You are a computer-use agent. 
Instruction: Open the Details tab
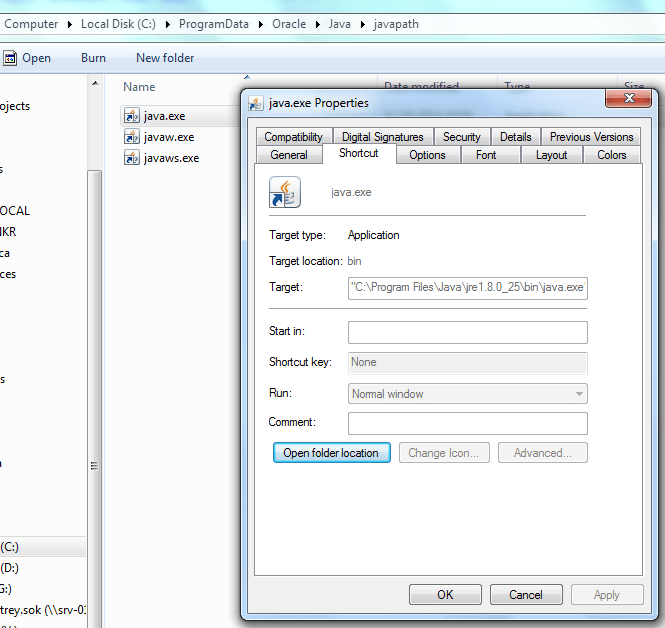[515, 137]
